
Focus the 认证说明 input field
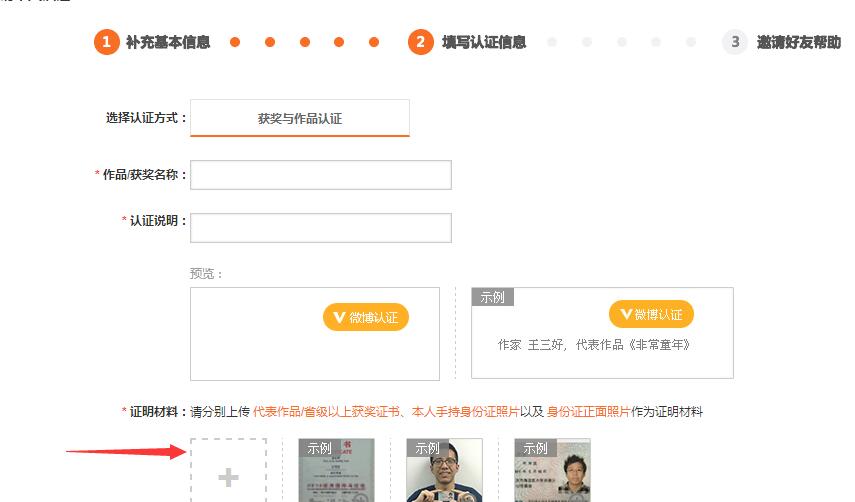coord(321,228)
